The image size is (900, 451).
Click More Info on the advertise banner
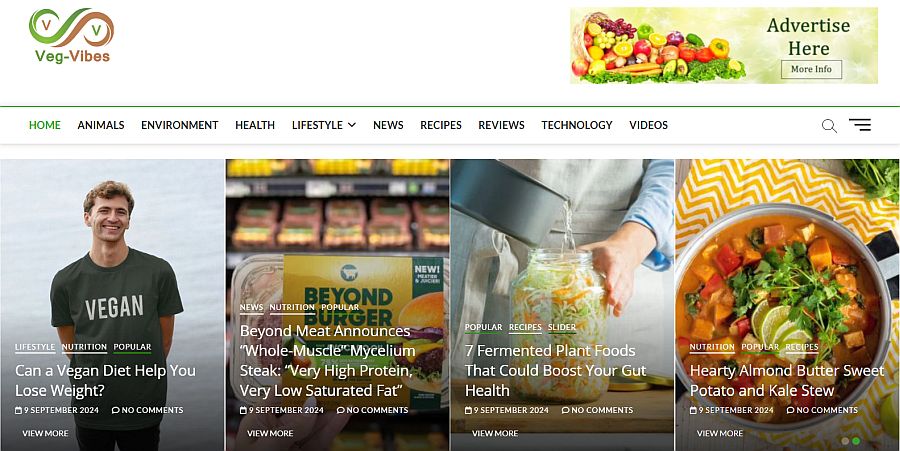(811, 69)
